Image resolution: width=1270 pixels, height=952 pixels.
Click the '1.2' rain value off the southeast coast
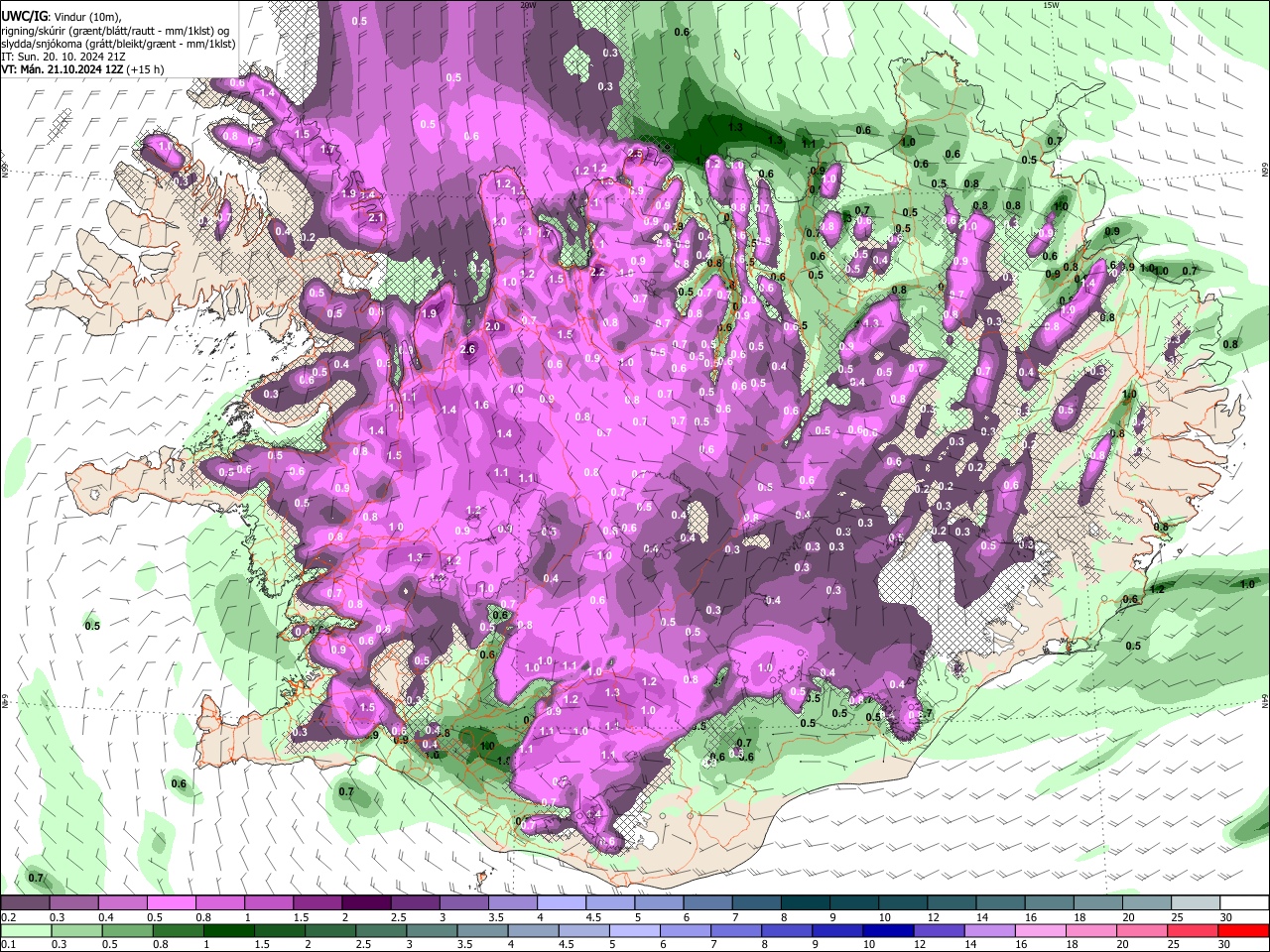(x=1156, y=589)
